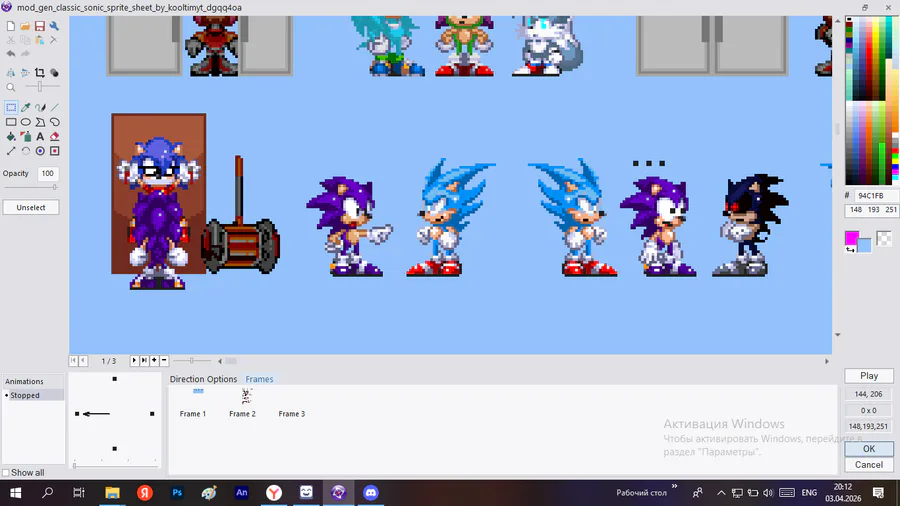Click the RGB value field 148 193 251
Screen dimensions: 900x506
[872, 210]
